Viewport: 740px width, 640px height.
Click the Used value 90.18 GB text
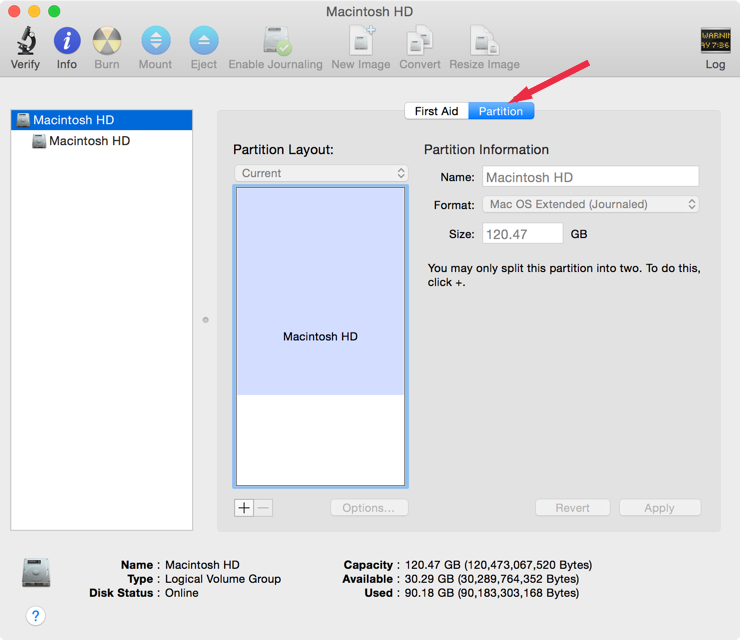[x=492, y=593]
